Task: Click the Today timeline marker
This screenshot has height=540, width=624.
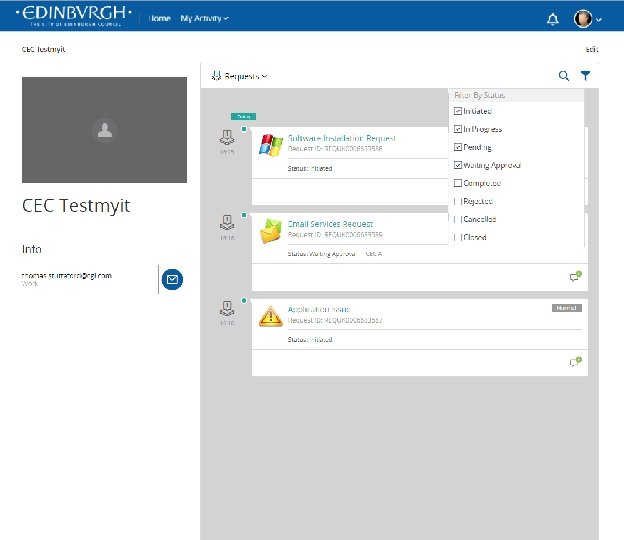Action: (244, 116)
